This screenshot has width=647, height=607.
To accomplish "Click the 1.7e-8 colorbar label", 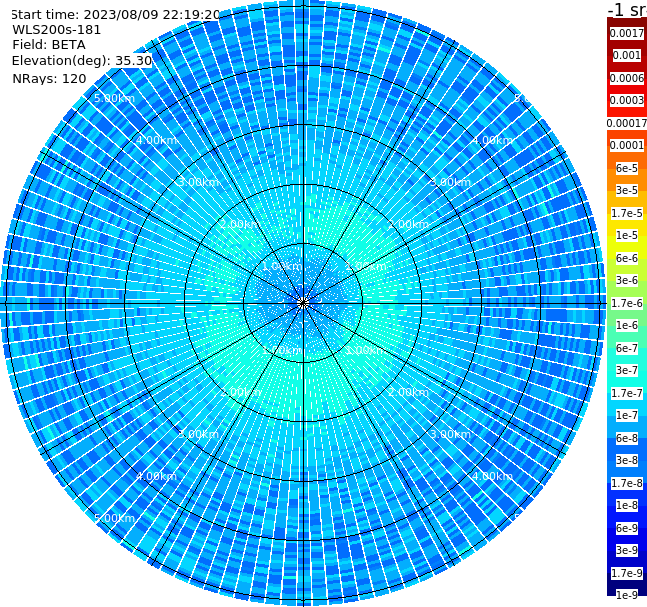I will pos(627,483).
